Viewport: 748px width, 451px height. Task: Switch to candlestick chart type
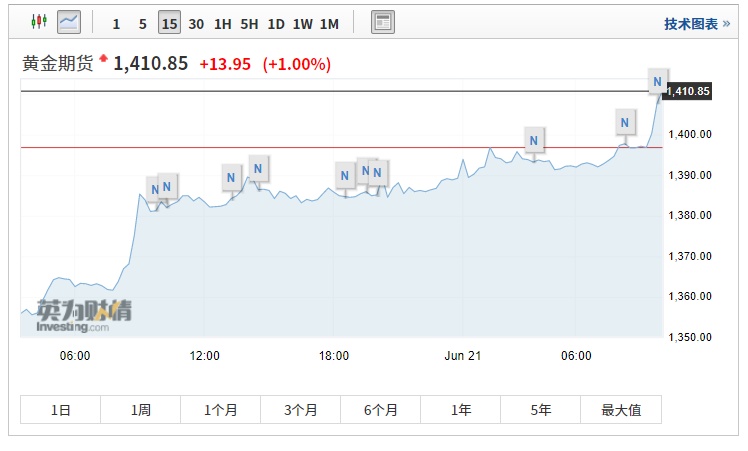[x=39, y=22]
